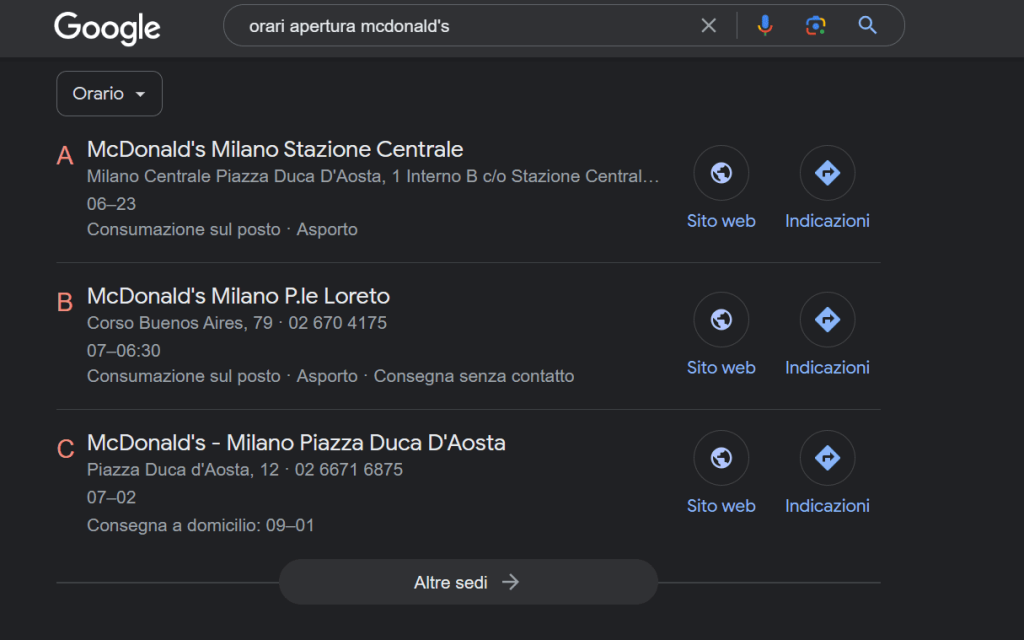
Task: Clear the search box text
Action: point(708,26)
